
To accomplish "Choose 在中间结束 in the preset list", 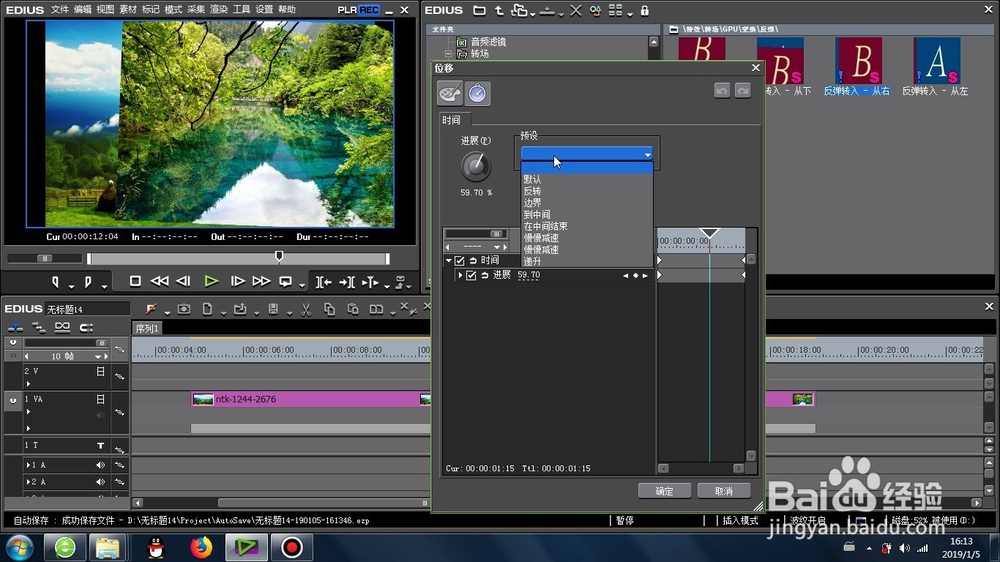I will coord(545,226).
